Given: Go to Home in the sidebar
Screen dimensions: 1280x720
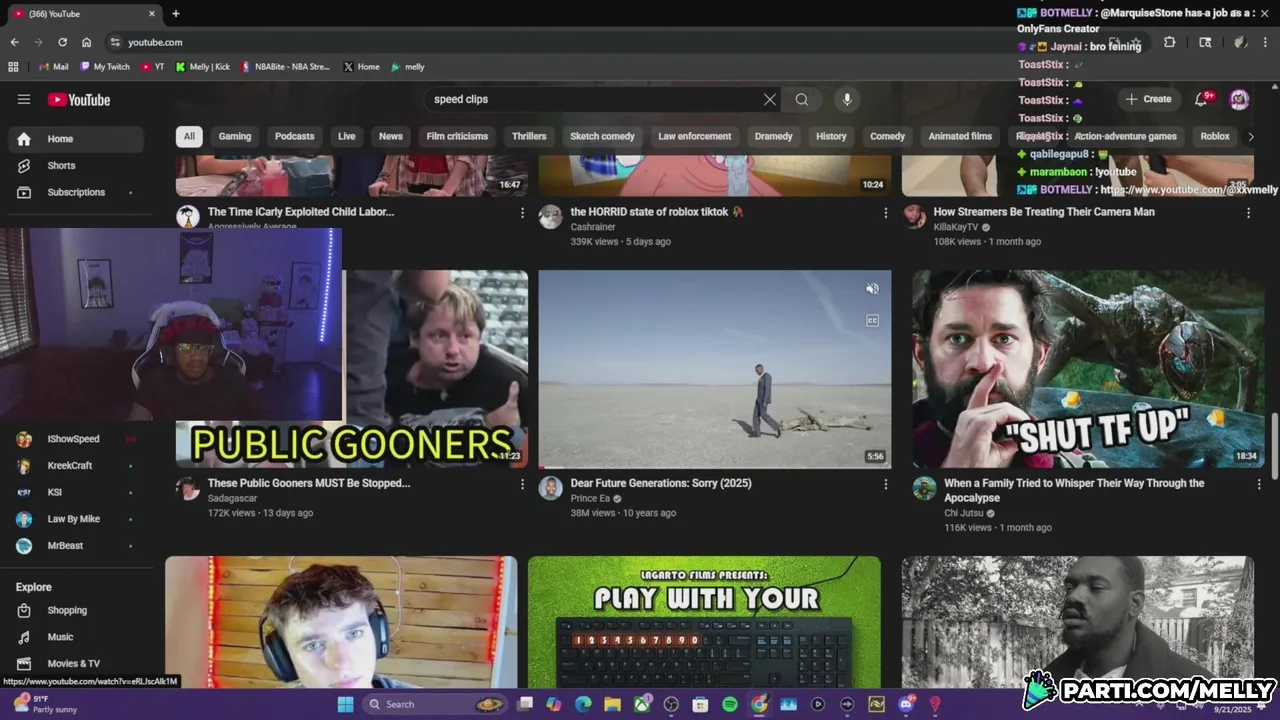Looking at the screenshot, I should [x=75, y=139].
